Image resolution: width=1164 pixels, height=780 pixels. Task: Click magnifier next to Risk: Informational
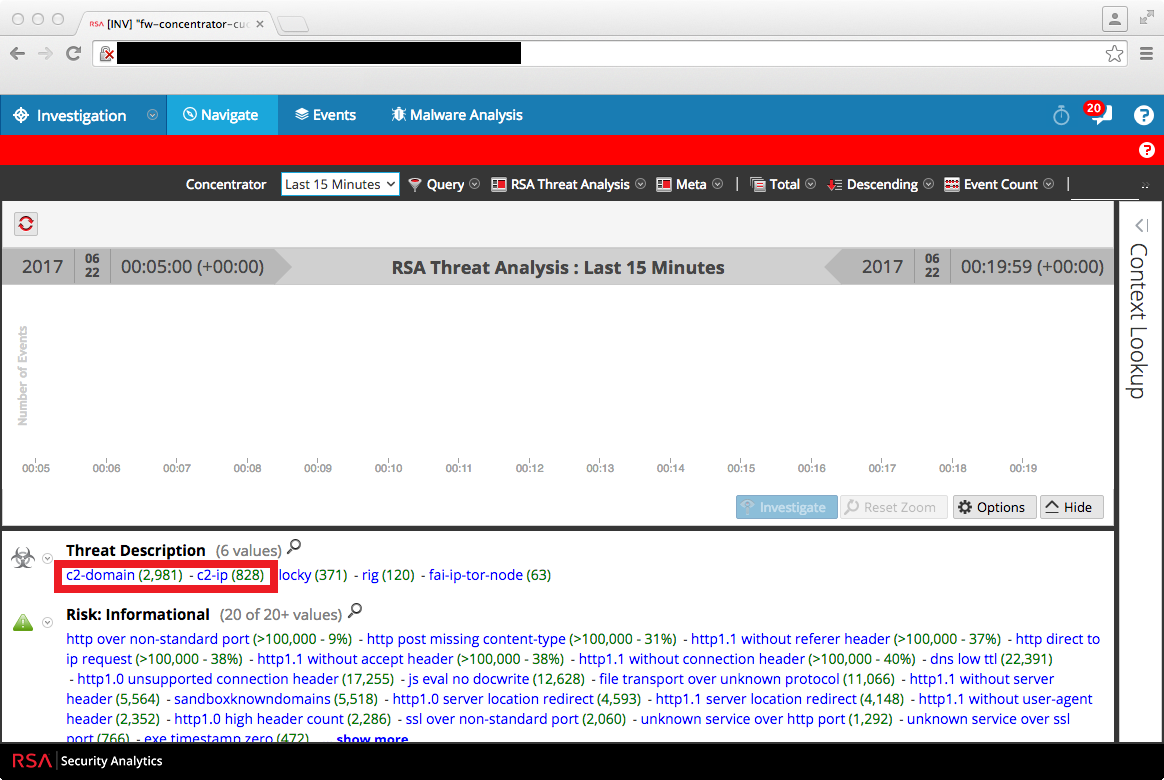pyautogui.click(x=355, y=611)
